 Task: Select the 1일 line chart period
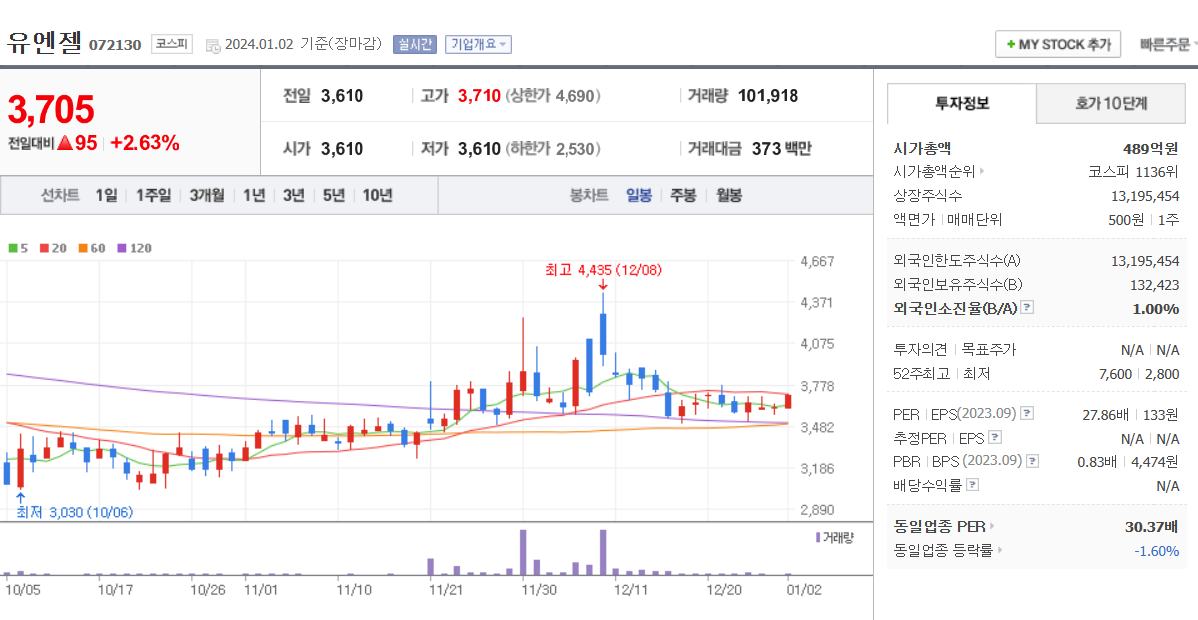pyautogui.click(x=106, y=195)
